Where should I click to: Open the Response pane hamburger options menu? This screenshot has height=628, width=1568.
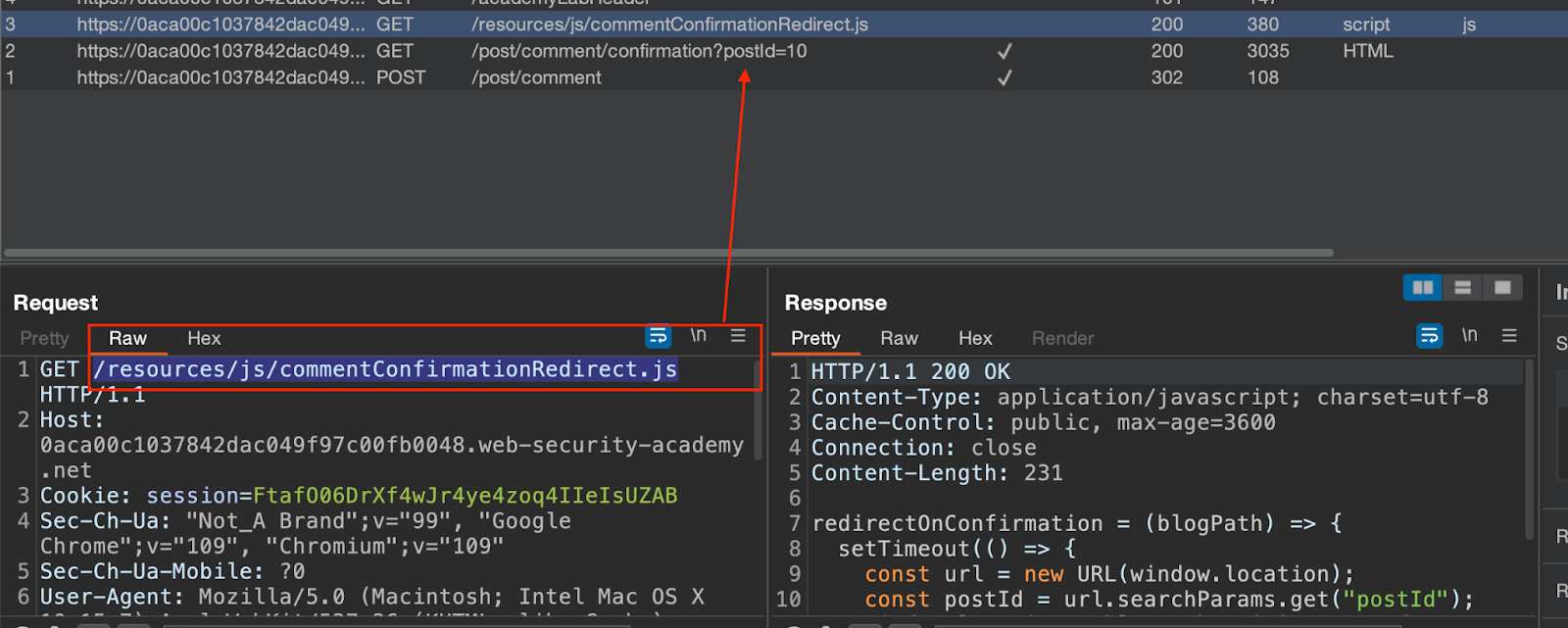click(x=1509, y=335)
